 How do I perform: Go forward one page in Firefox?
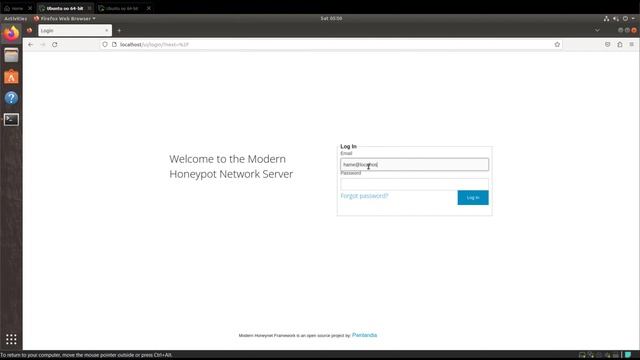pos(42,44)
